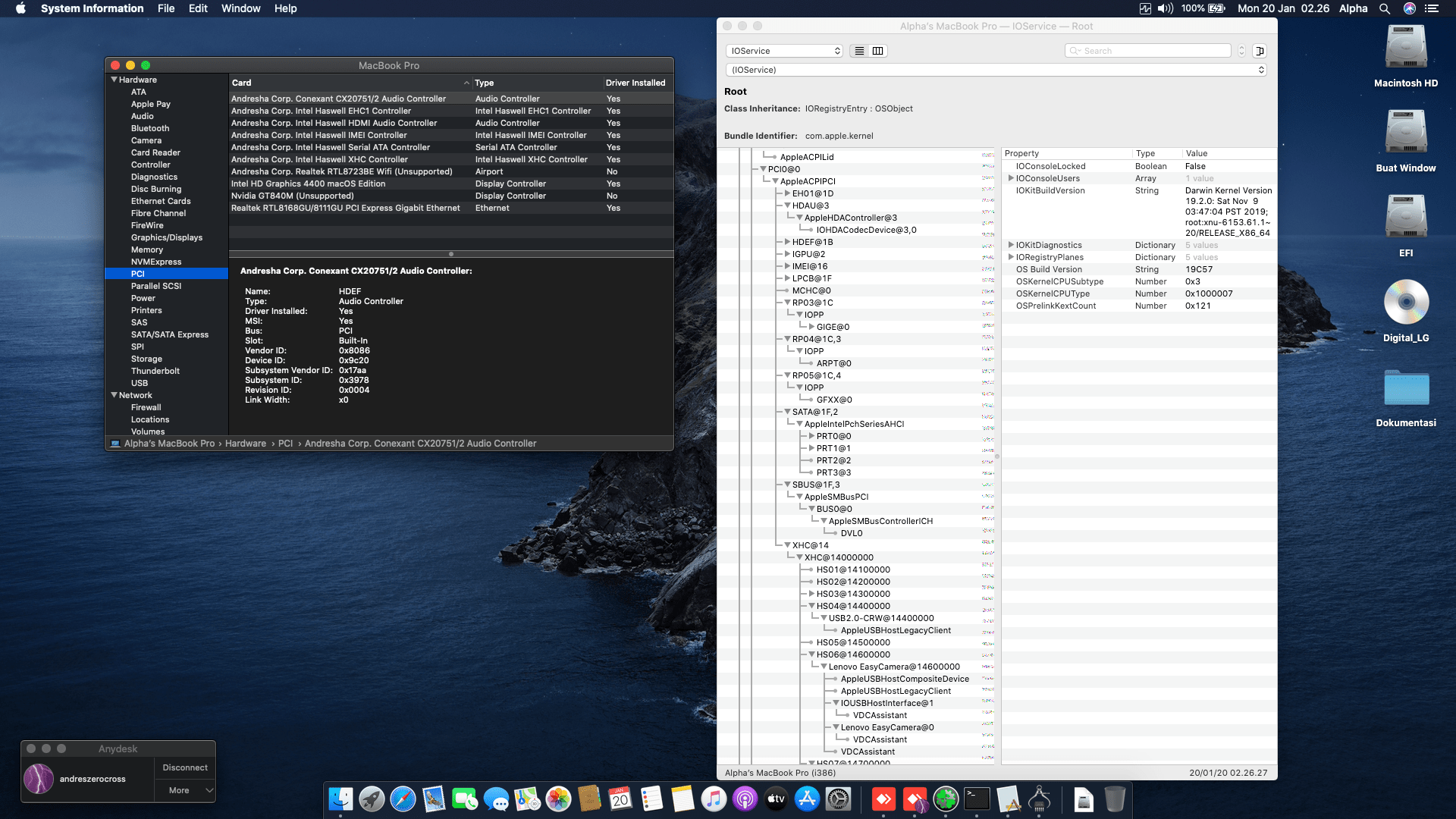
Task: Click the battery icon in the menu bar
Action: point(1216,8)
